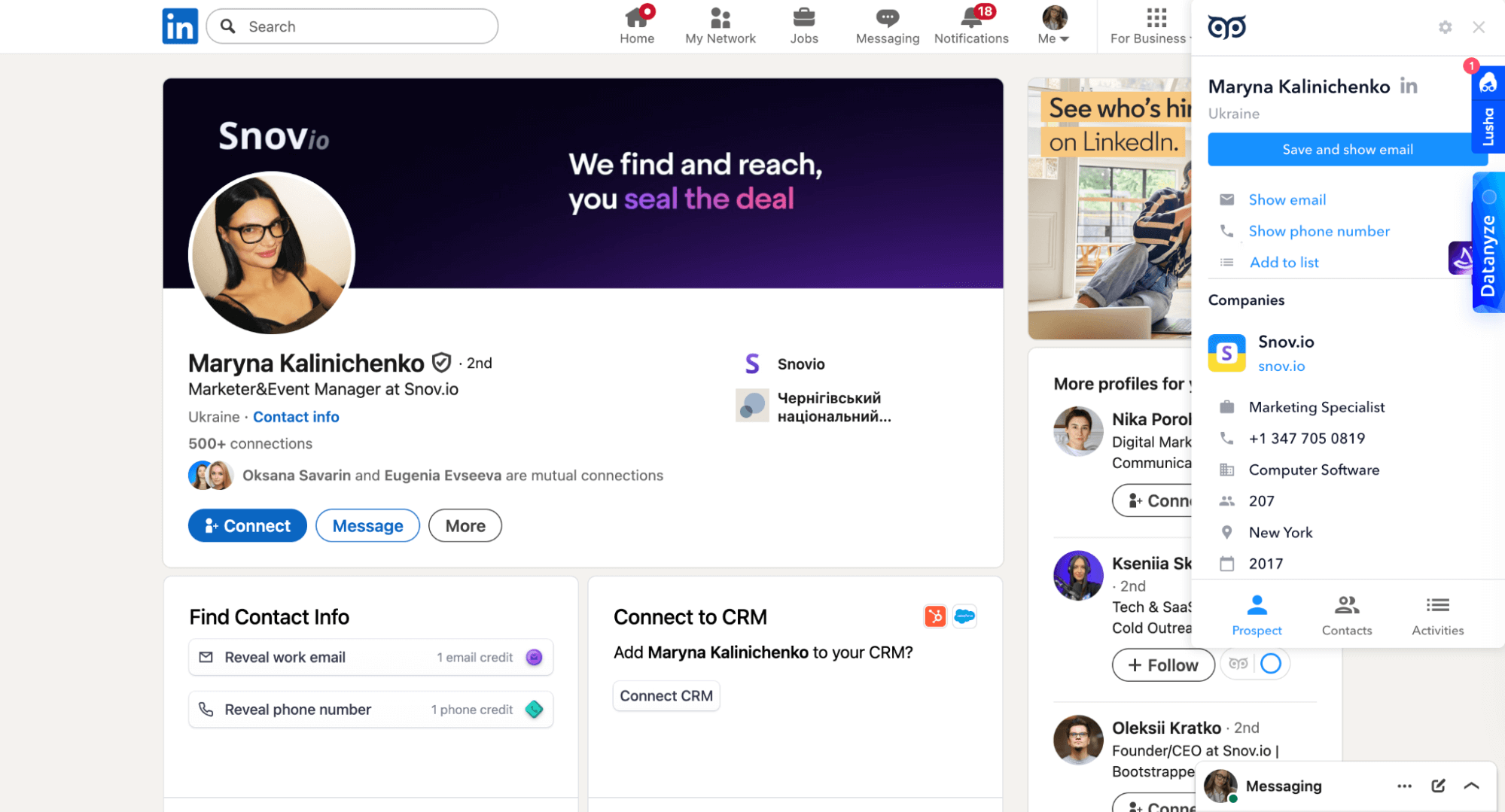
Task: Open the Lusha side tab
Action: click(x=1488, y=111)
